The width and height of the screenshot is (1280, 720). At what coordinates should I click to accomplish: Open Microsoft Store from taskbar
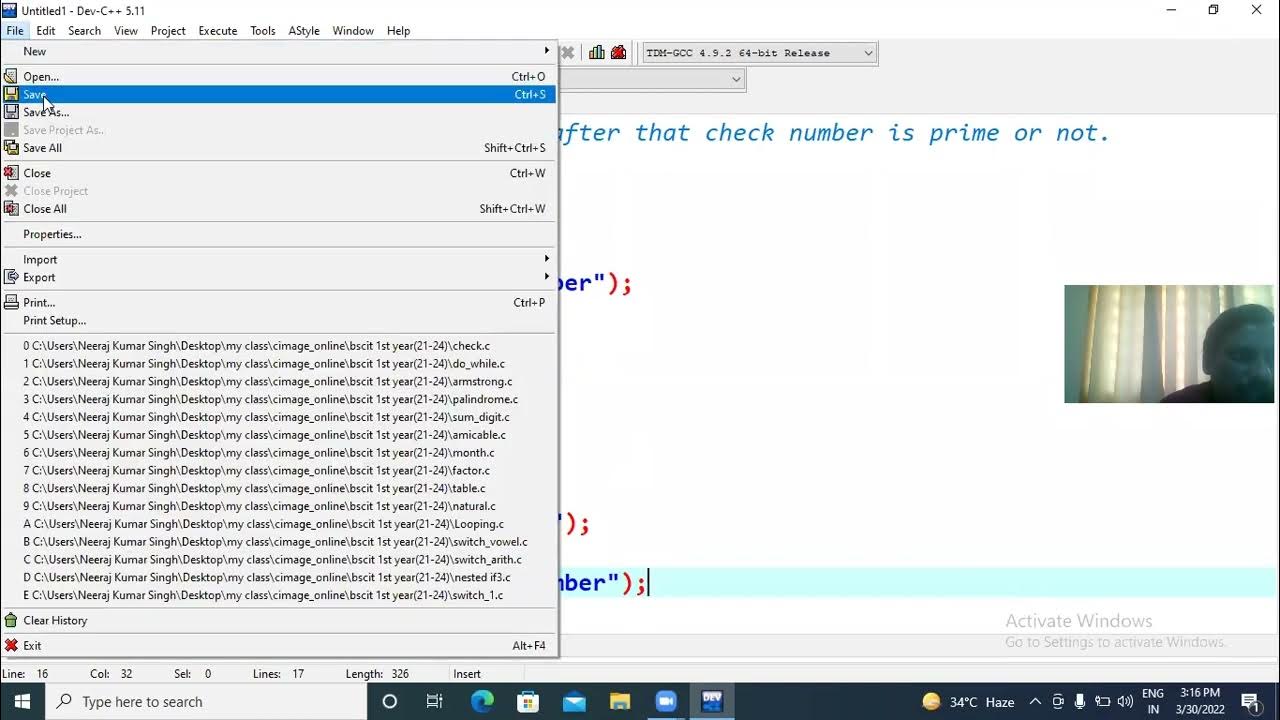(528, 702)
